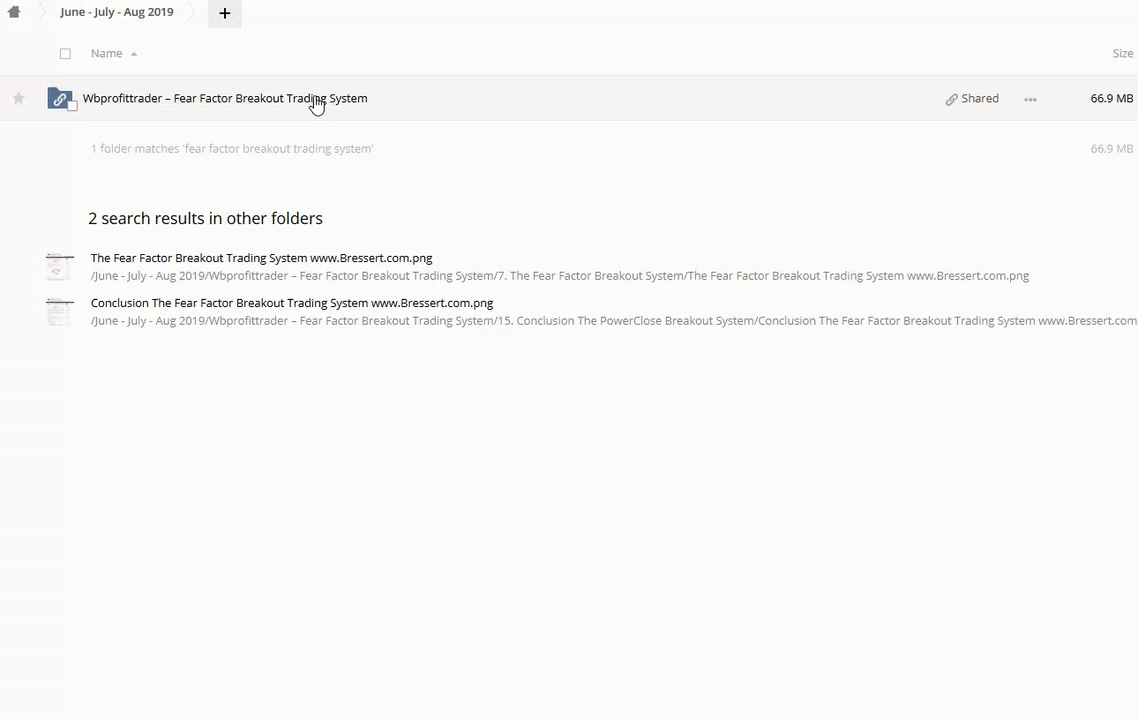This screenshot has height=720, width=1138.
Task: Favorite the Wbprofittrader folder with star
Action: (x=18, y=98)
